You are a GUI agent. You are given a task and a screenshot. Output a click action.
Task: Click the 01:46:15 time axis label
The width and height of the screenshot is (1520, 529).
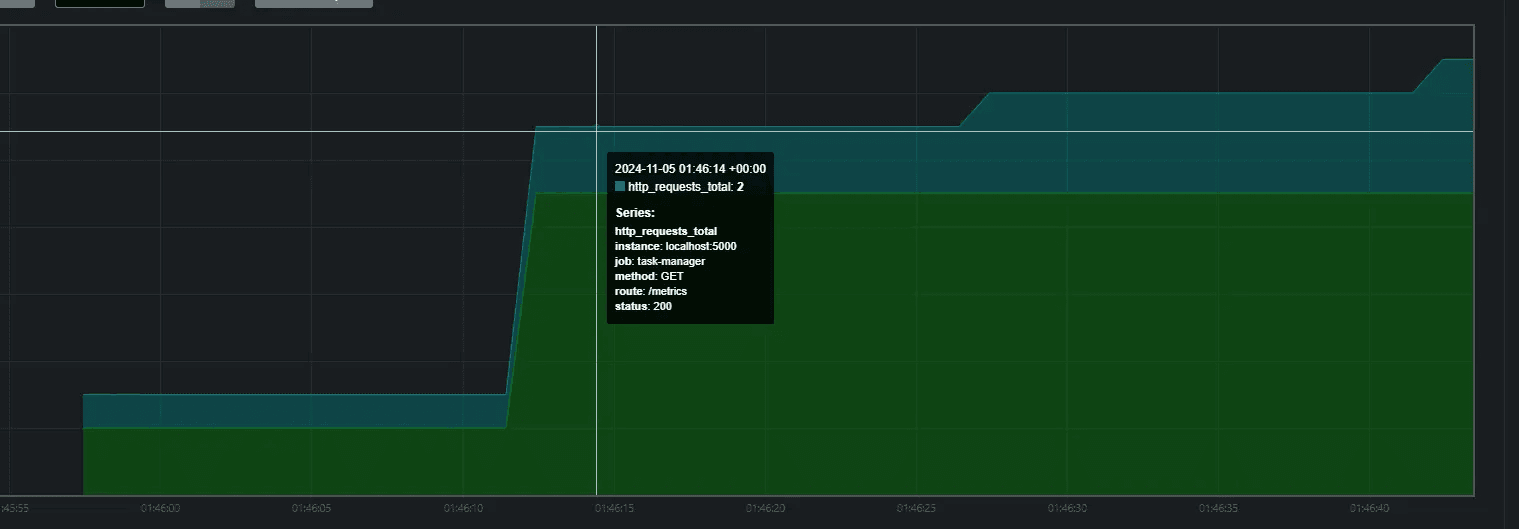[614, 508]
